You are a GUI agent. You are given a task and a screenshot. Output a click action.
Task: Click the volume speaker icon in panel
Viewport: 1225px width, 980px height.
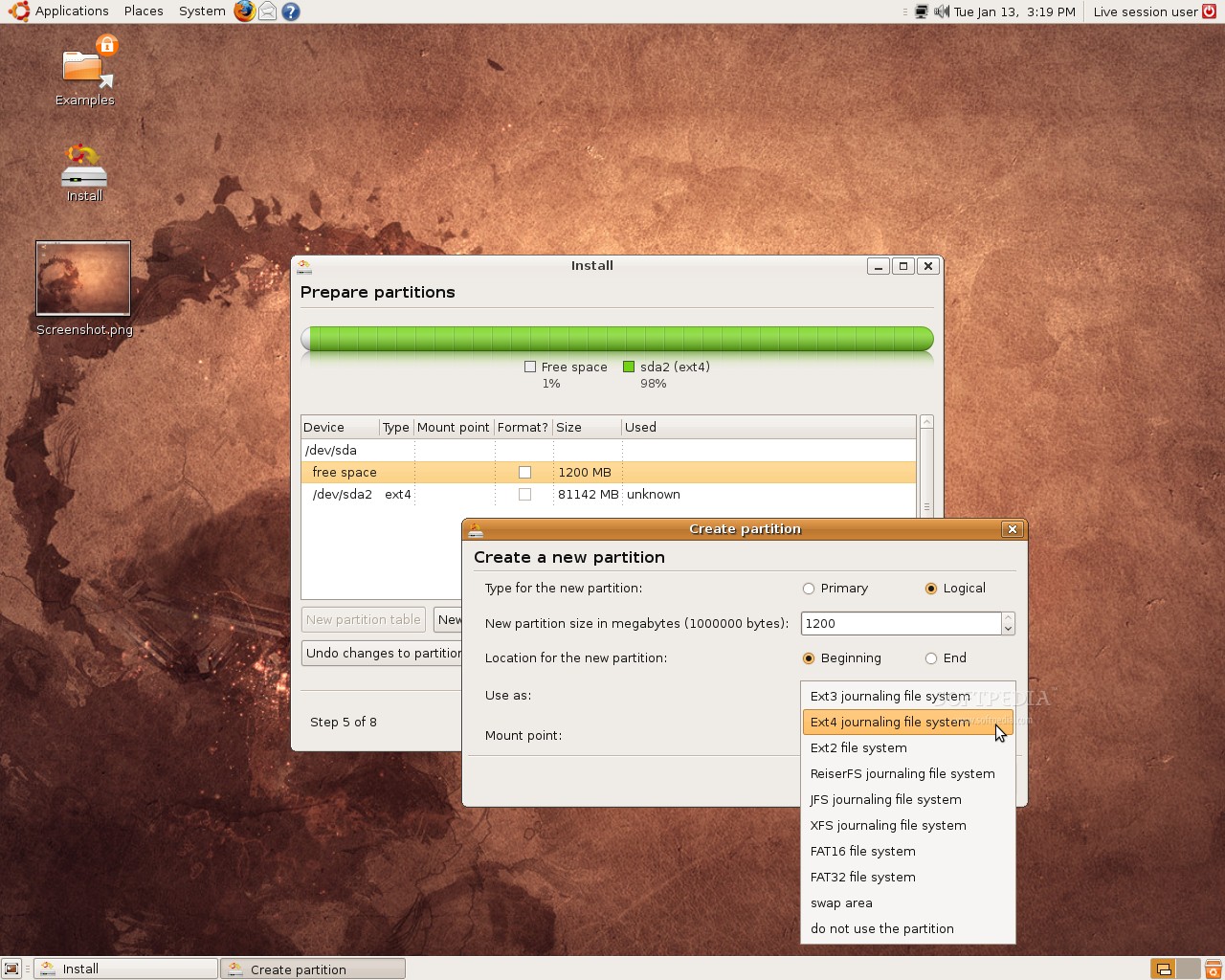[941, 11]
